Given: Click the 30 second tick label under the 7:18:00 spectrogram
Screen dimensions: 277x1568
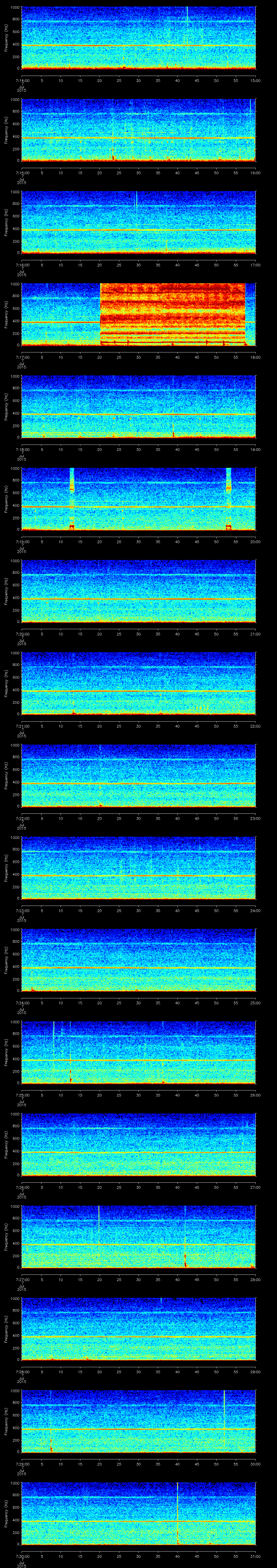Looking at the screenshot, I should coord(138,449).
